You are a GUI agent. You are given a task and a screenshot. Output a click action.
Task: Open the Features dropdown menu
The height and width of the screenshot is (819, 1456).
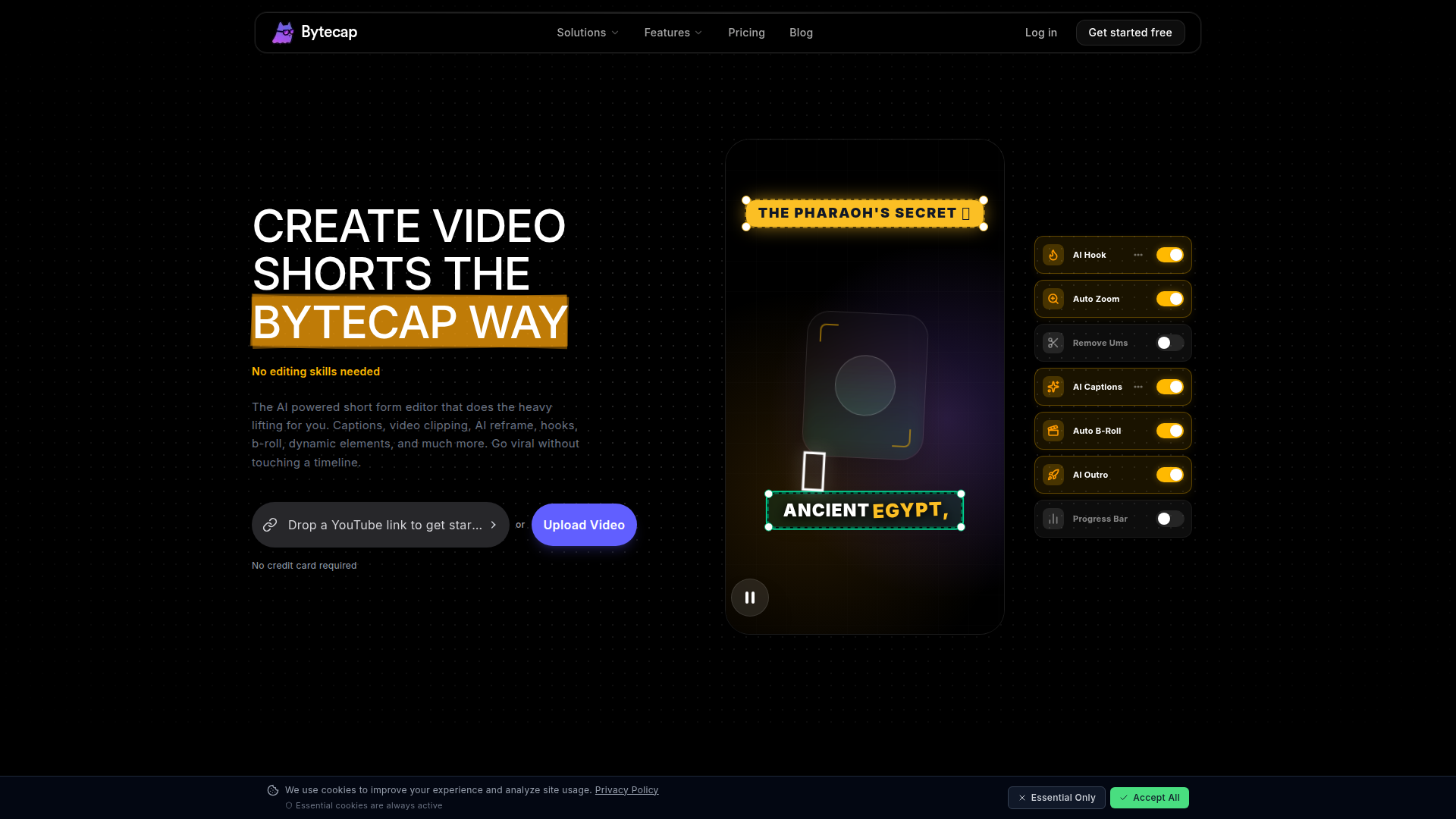pyautogui.click(x=673, y=33)
